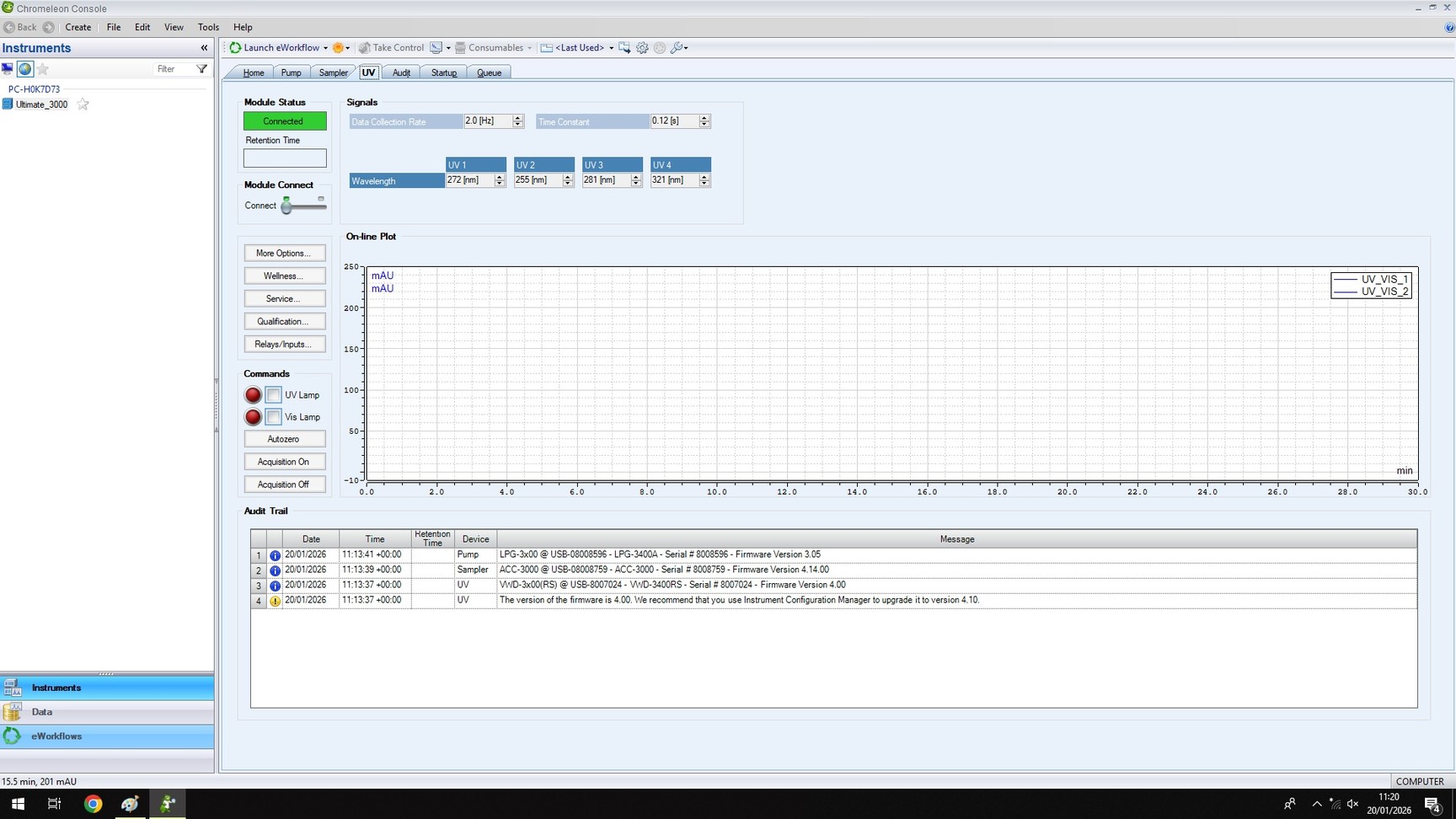Increment the UV 1 wavelength stepper
Image resolution: width=1456 pixels, height=819 pixels.
coord(499,177)
